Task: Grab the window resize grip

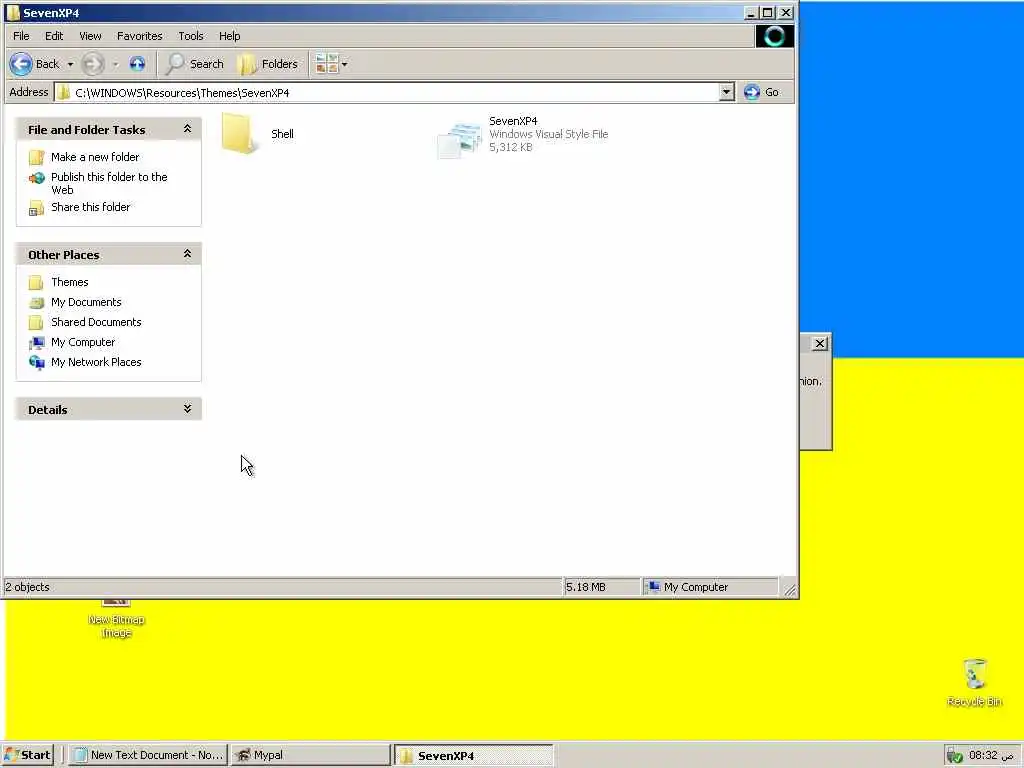Action: [x=790, y=589]
